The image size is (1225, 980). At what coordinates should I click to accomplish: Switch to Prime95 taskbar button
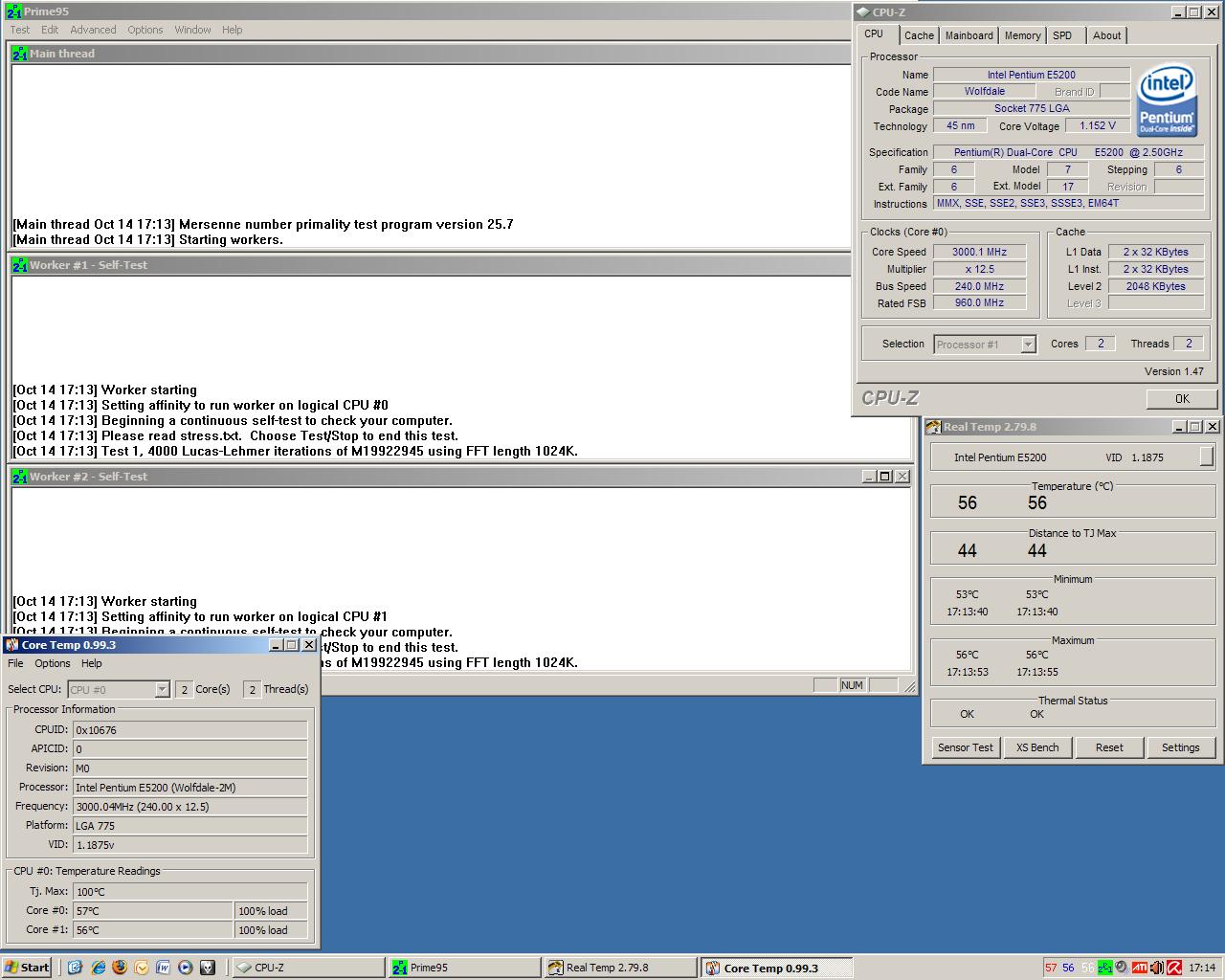point(464,968)
